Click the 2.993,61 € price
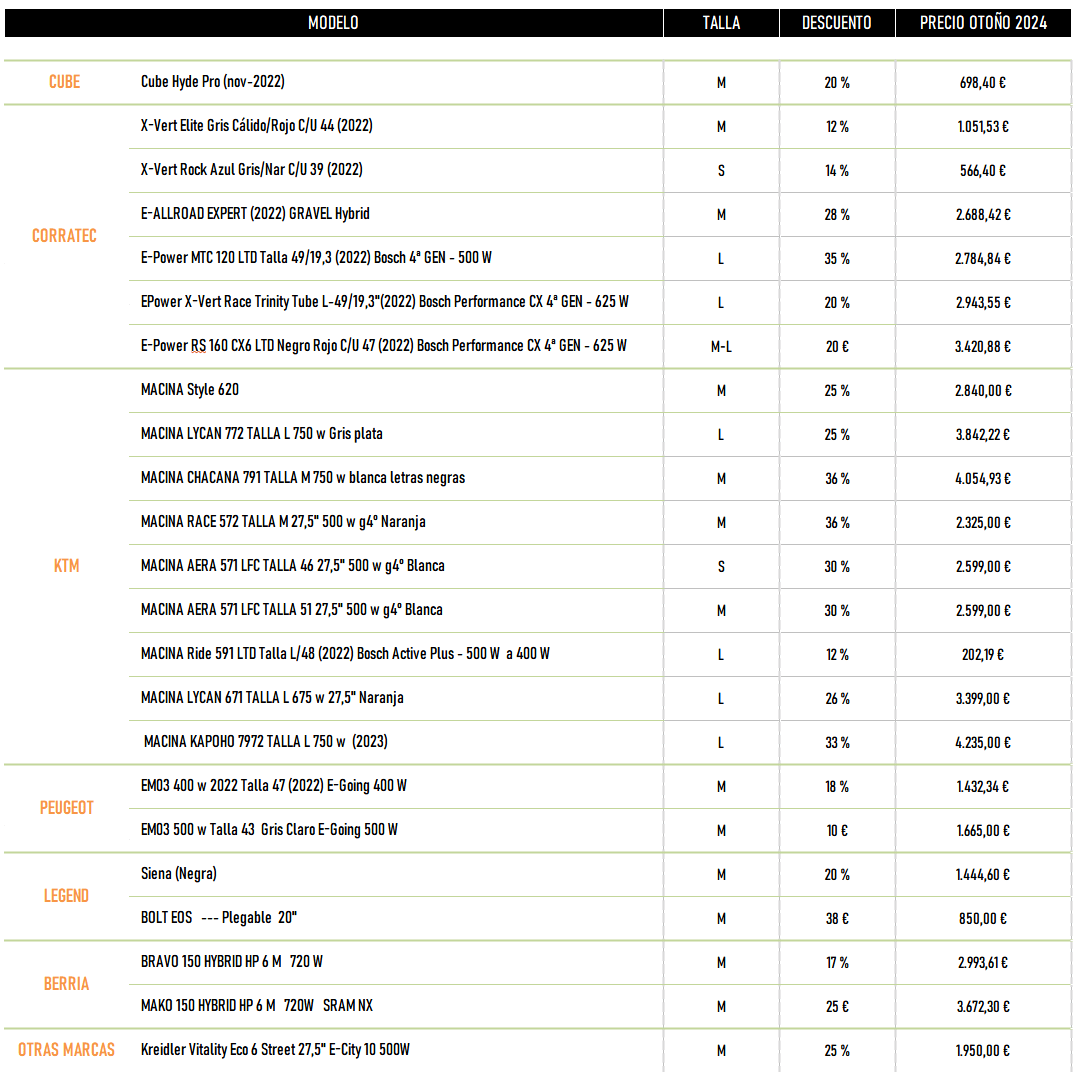1076x1083 pixels. [x=983, y=963]
